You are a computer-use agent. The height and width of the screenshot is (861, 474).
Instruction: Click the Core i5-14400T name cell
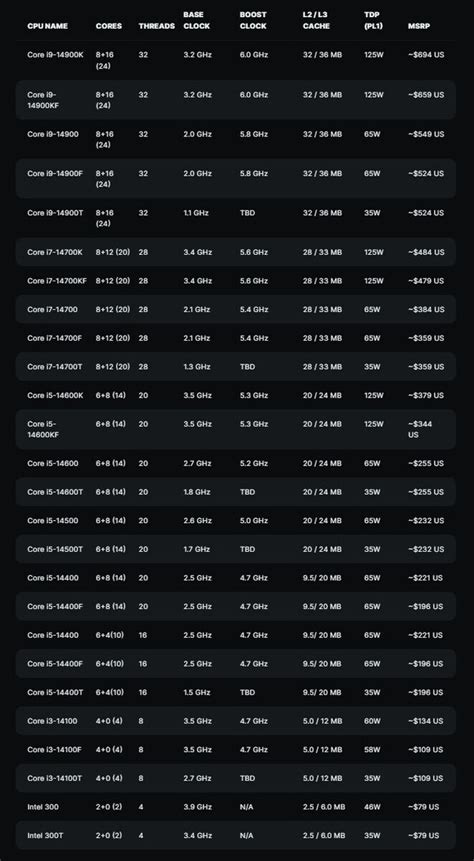coord(55,692)
